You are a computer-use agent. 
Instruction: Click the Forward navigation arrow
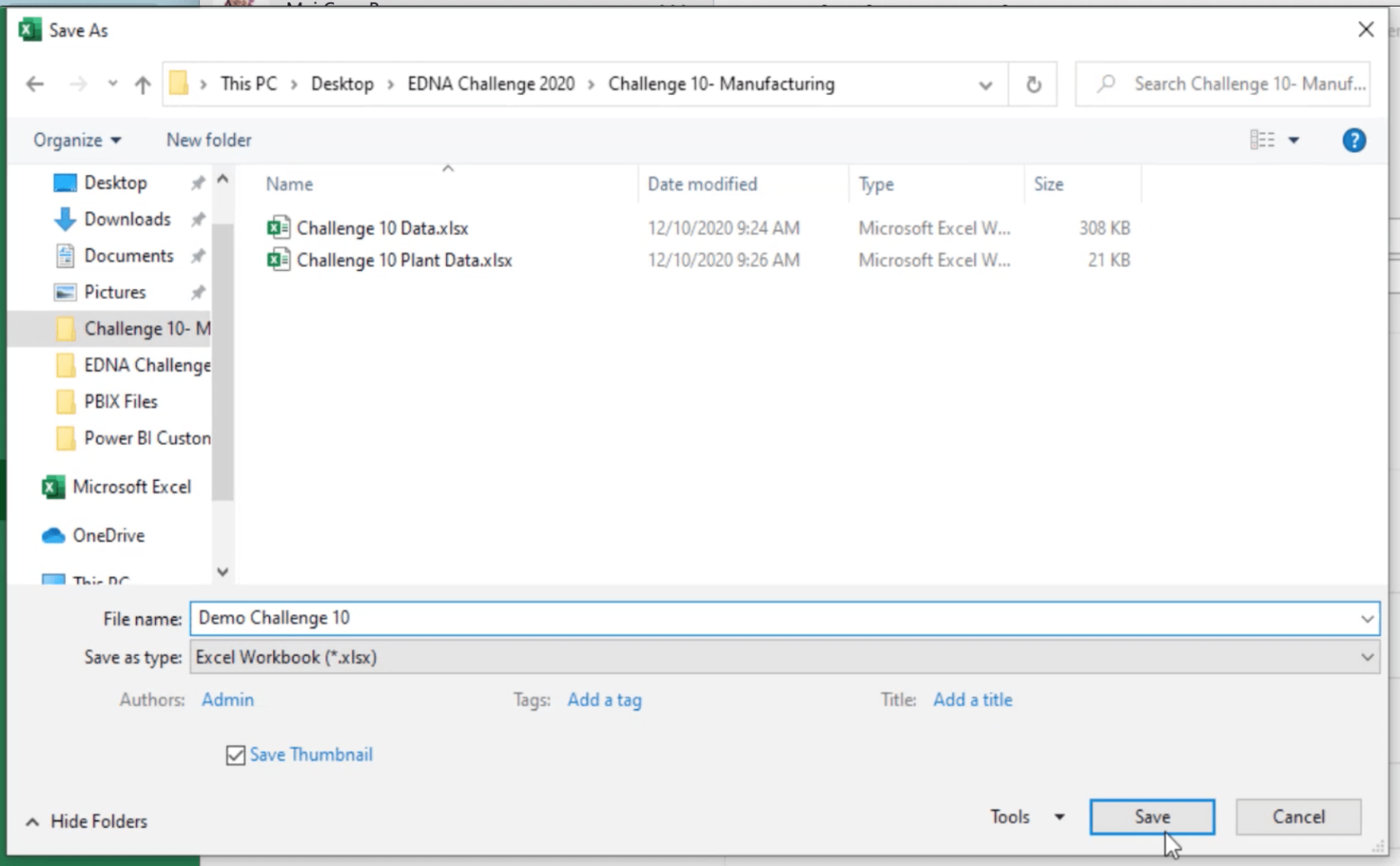pos(77,84)
